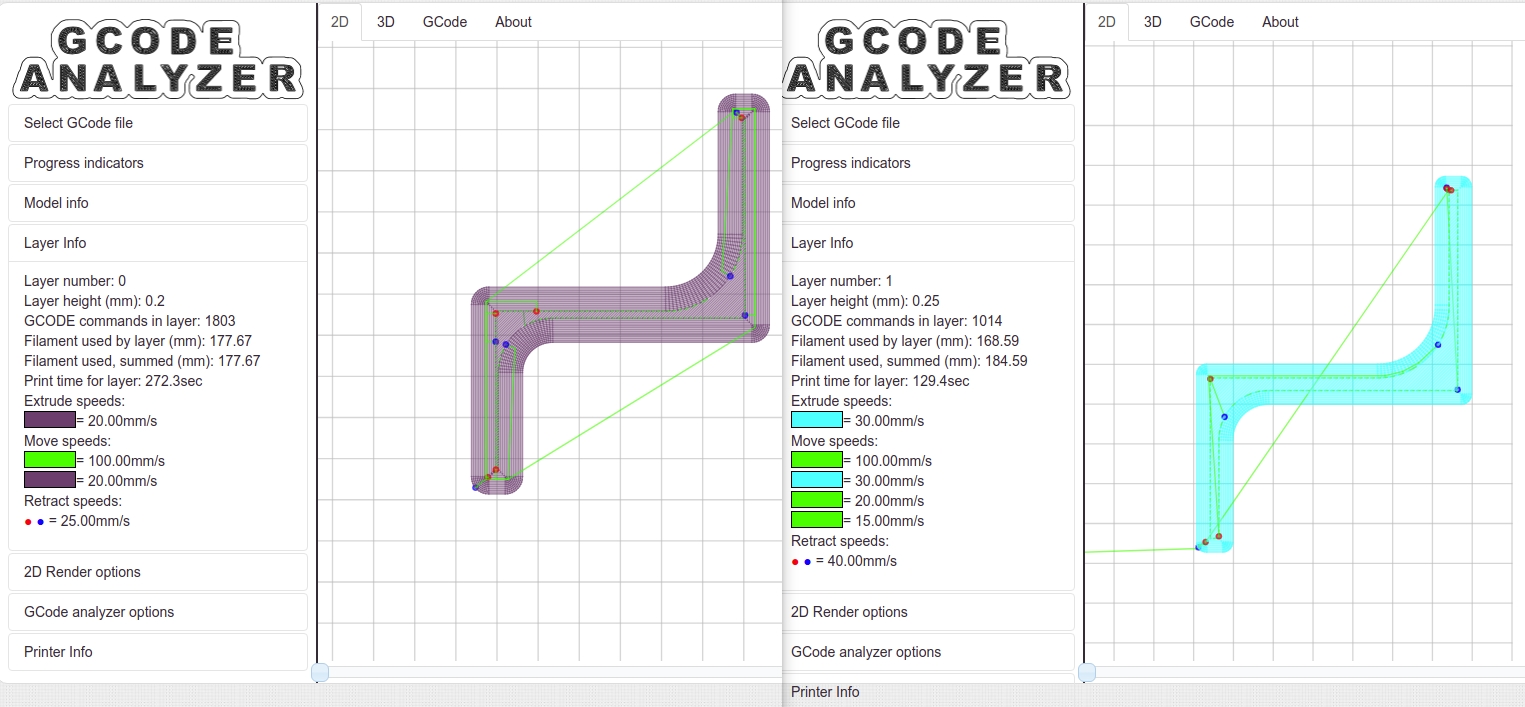
Task: Click the GCODE ANALYZER logo in the right window
Action: [x=925, y=60]
